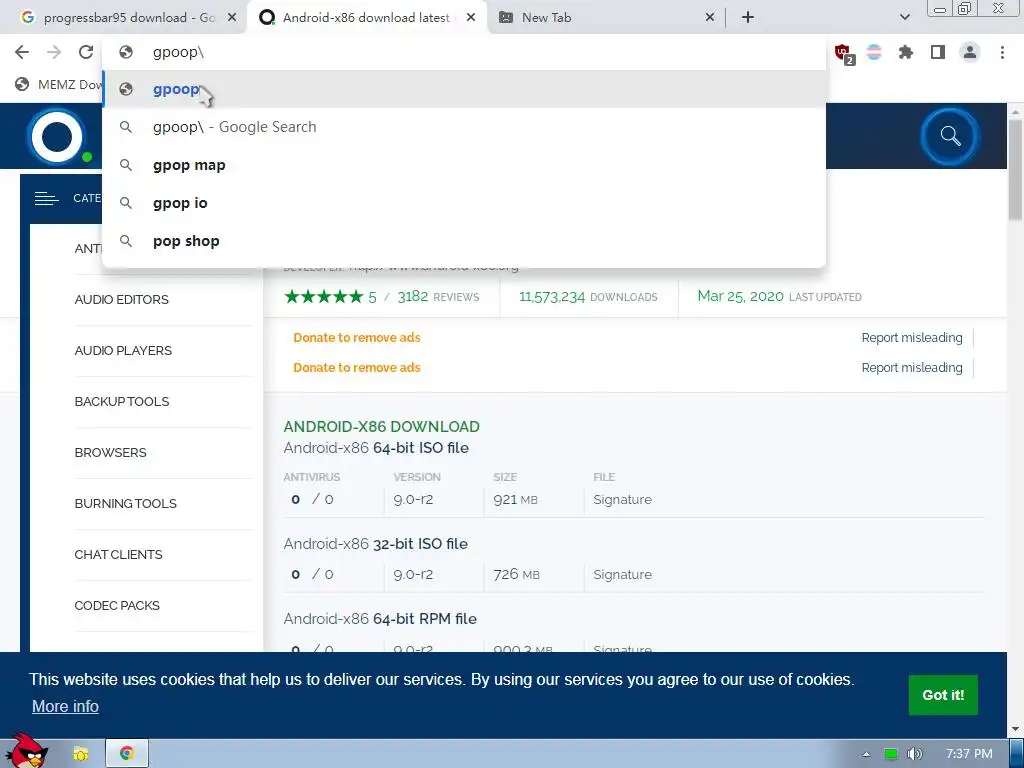1024x768 pixels.
Task: Close the progressbar95 download tab
Action: point(232,18)
